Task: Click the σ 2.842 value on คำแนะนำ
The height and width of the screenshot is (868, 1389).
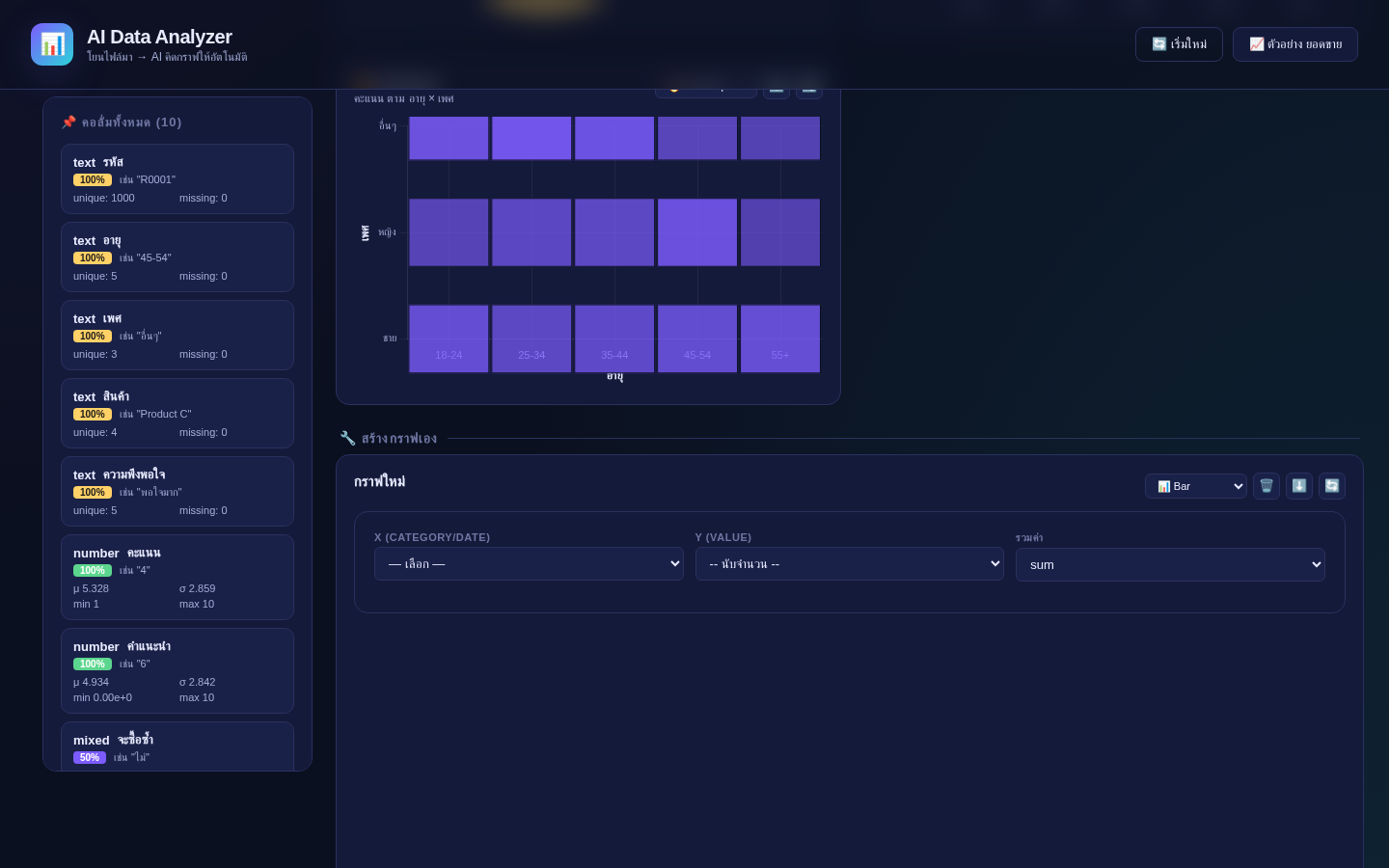Action: [198, 682]
